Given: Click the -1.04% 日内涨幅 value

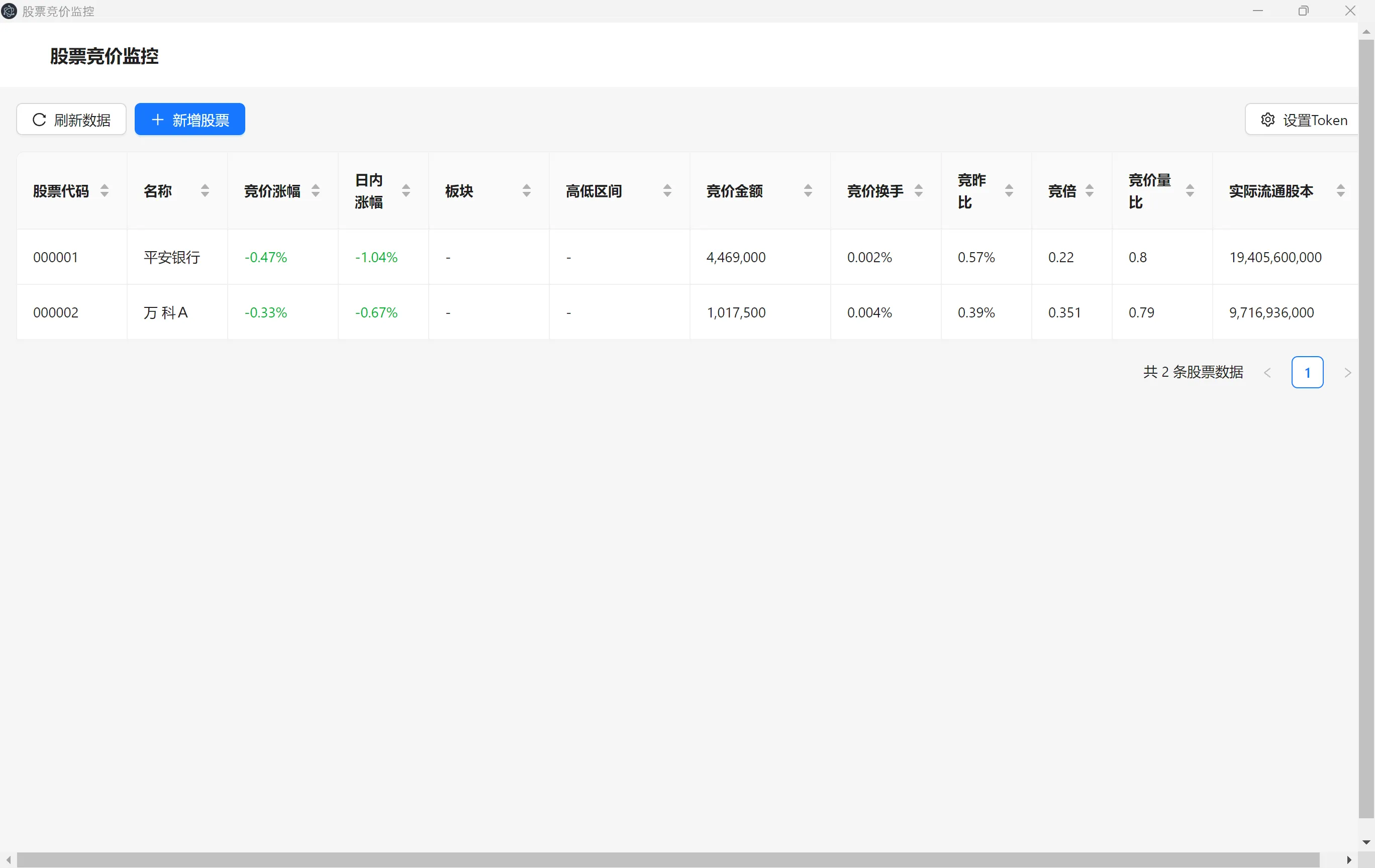Looking at the screenshot, I should point(376,257).
